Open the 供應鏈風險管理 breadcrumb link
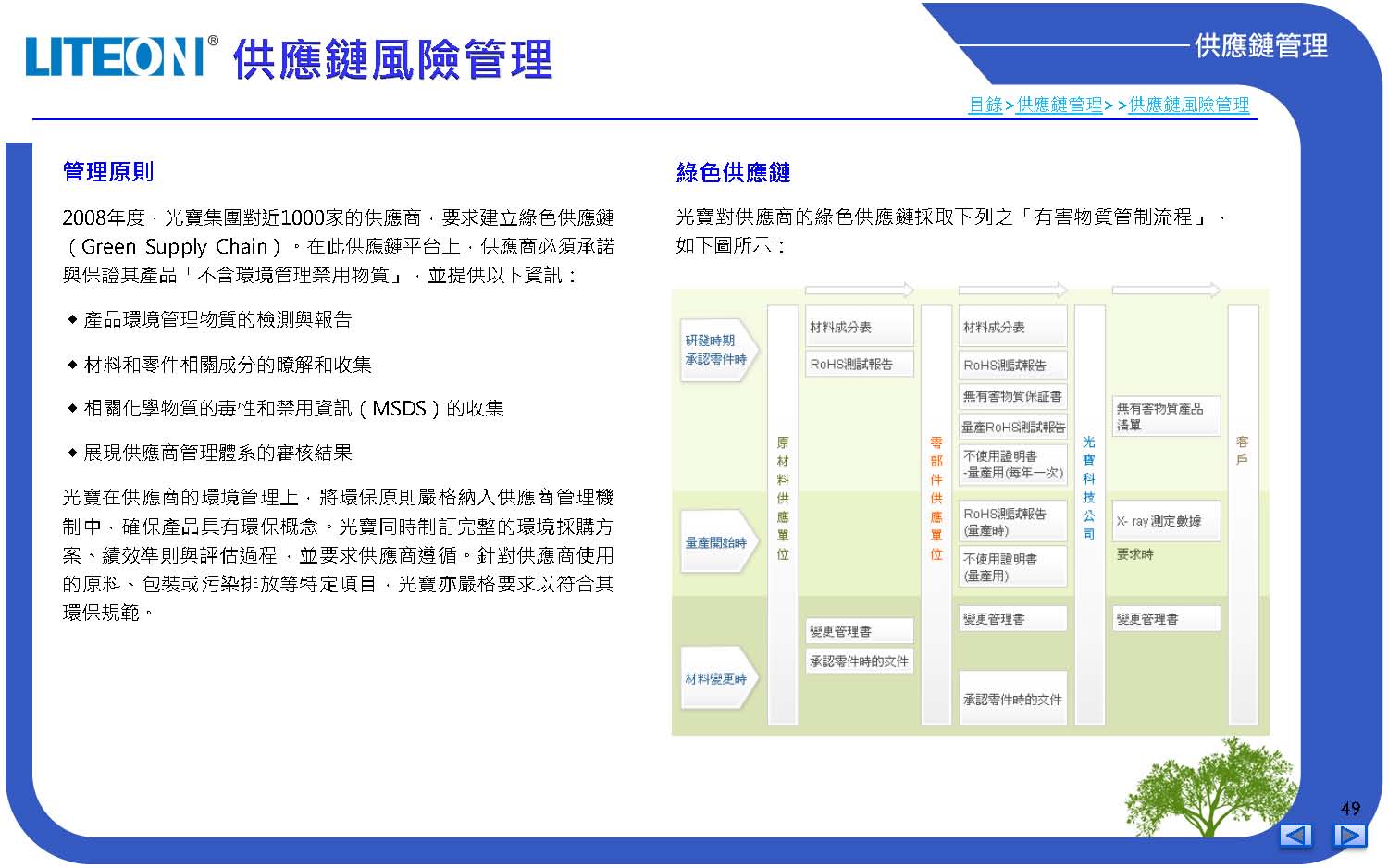 tap(1189, 105)
